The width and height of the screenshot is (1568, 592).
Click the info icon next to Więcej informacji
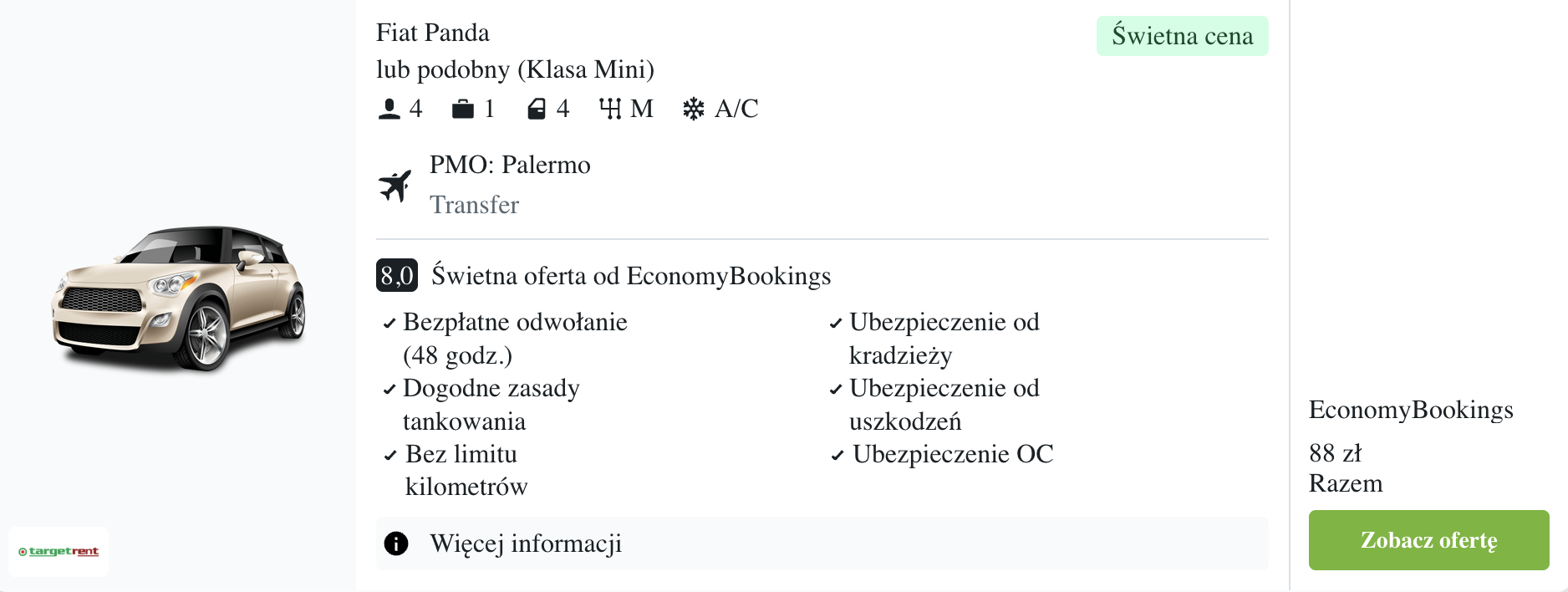(x=396, y=543)
